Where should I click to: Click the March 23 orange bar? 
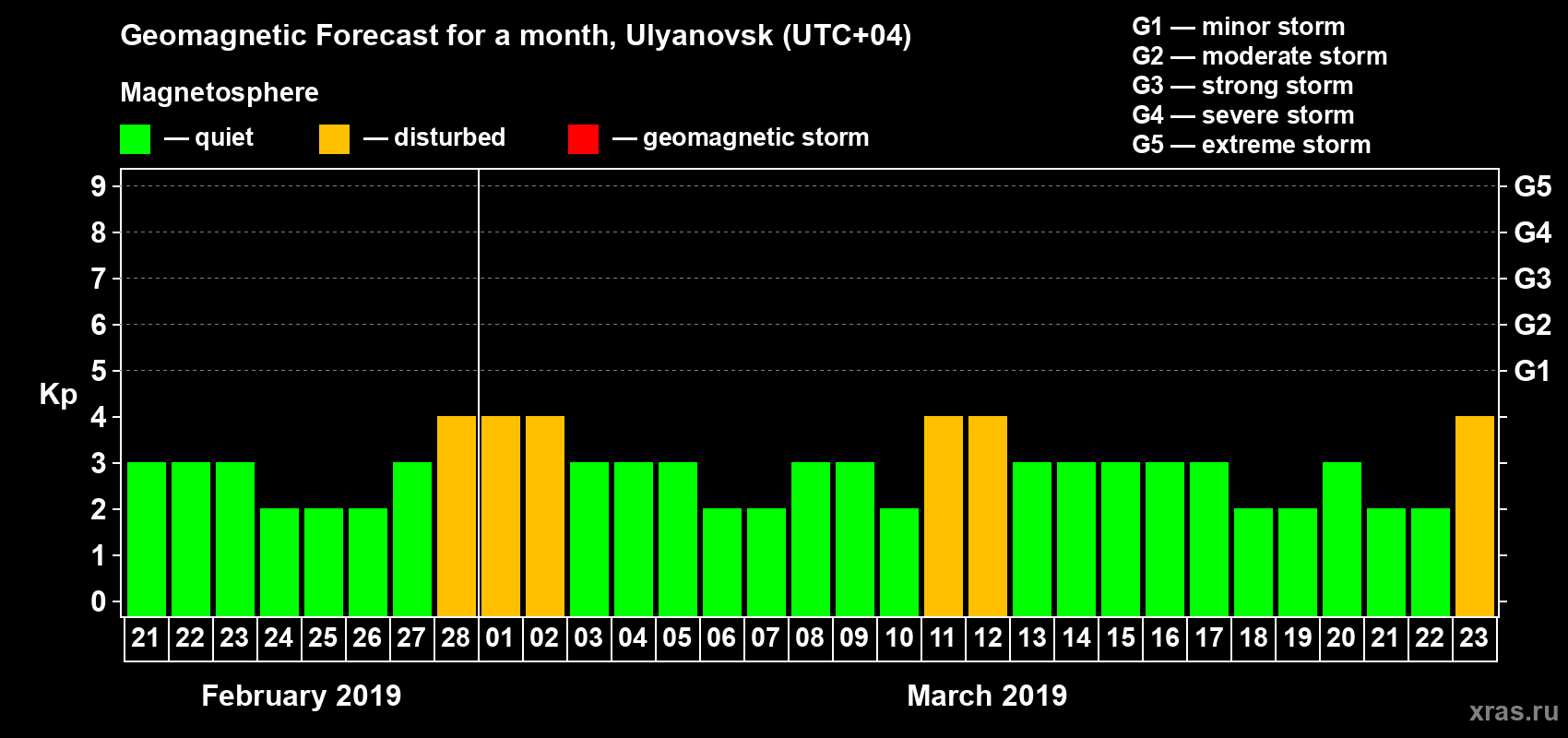[1475, 516]
